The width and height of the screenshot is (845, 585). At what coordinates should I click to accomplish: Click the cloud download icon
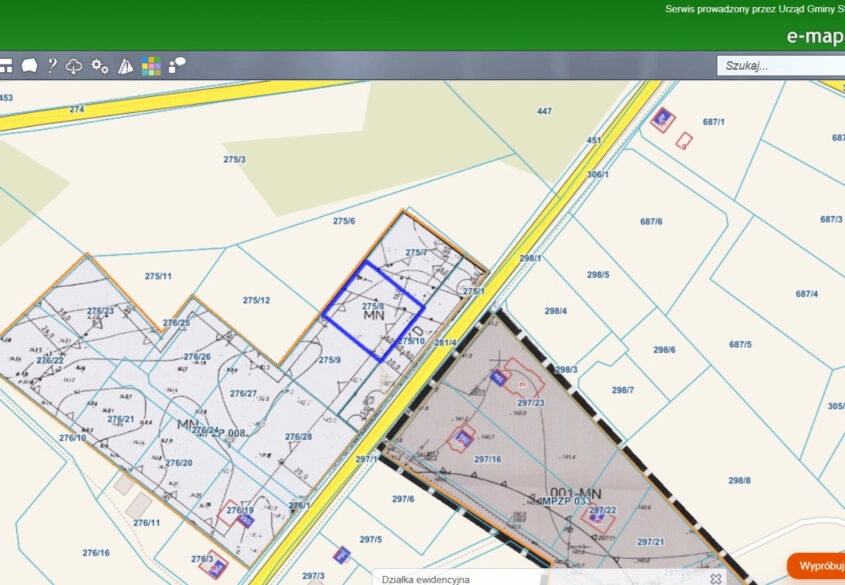point(74,66)
